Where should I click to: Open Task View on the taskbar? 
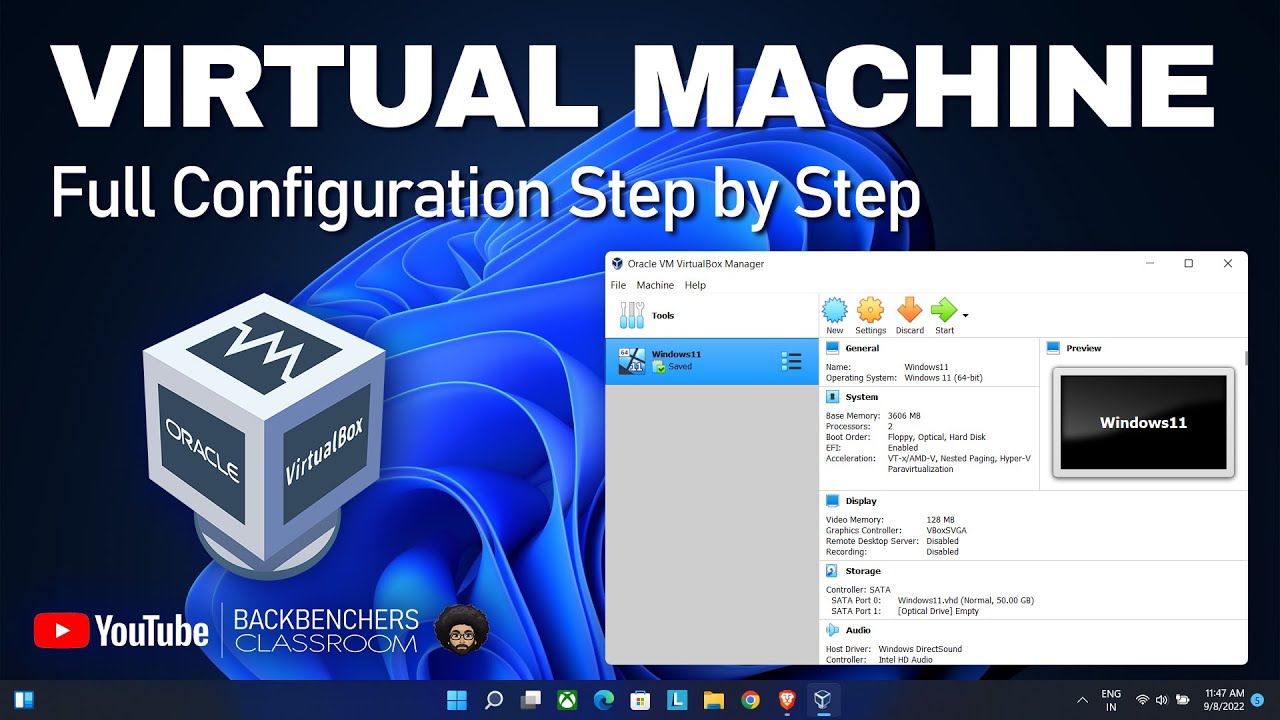(530, 700)
